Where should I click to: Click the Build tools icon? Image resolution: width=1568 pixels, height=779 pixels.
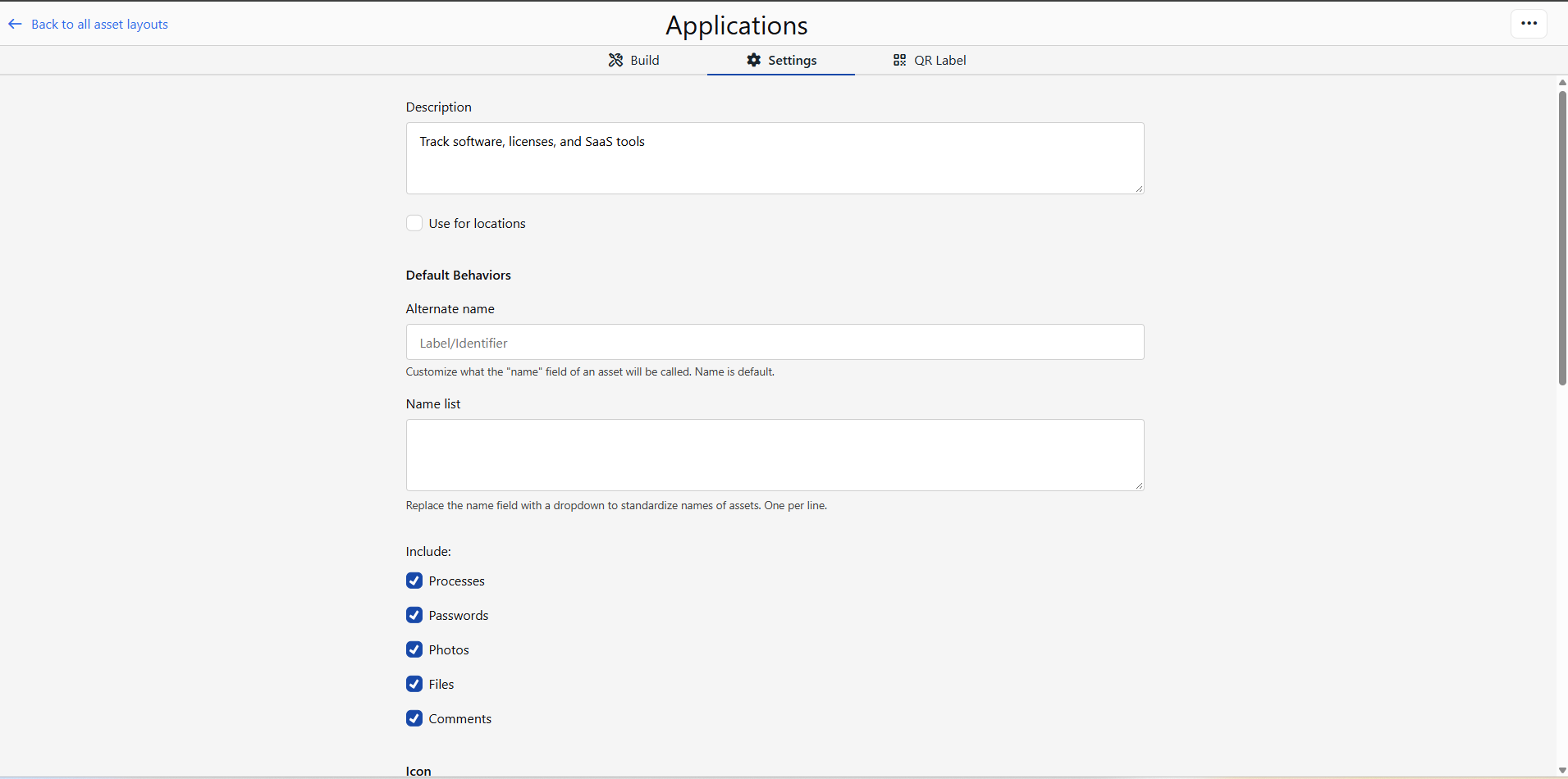pos(615,60)
